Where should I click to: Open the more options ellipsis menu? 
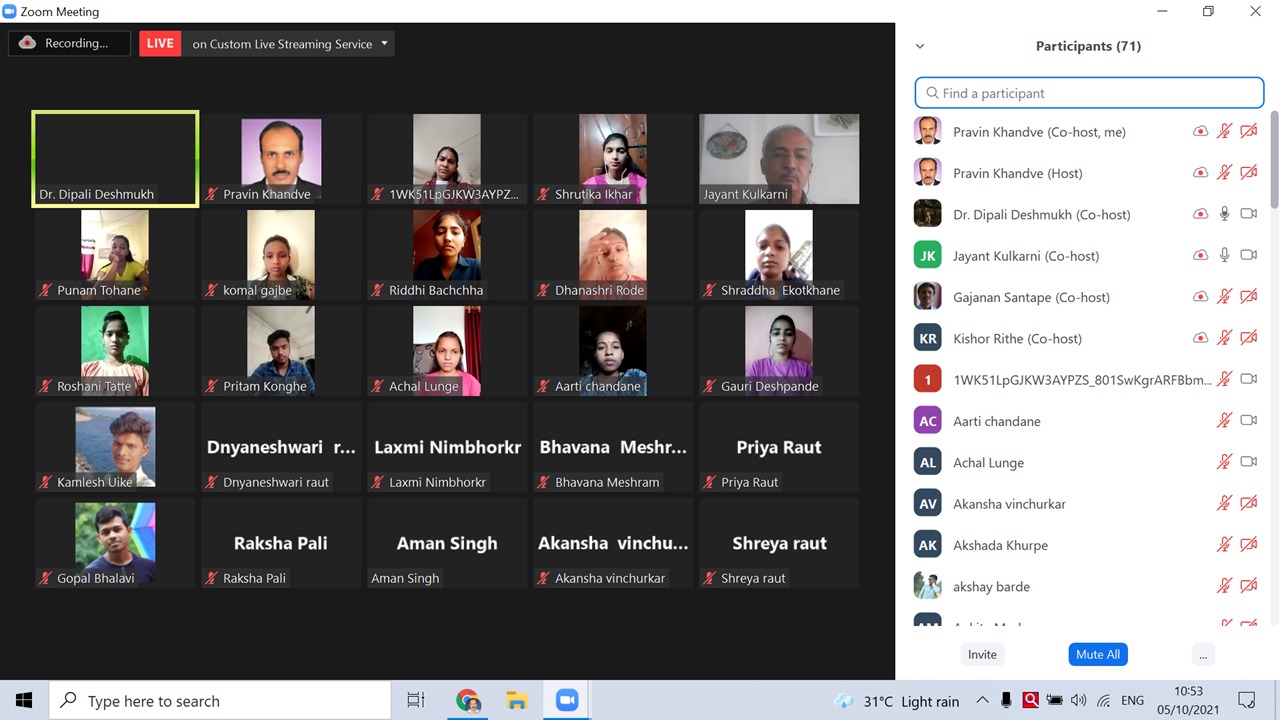1203,654
